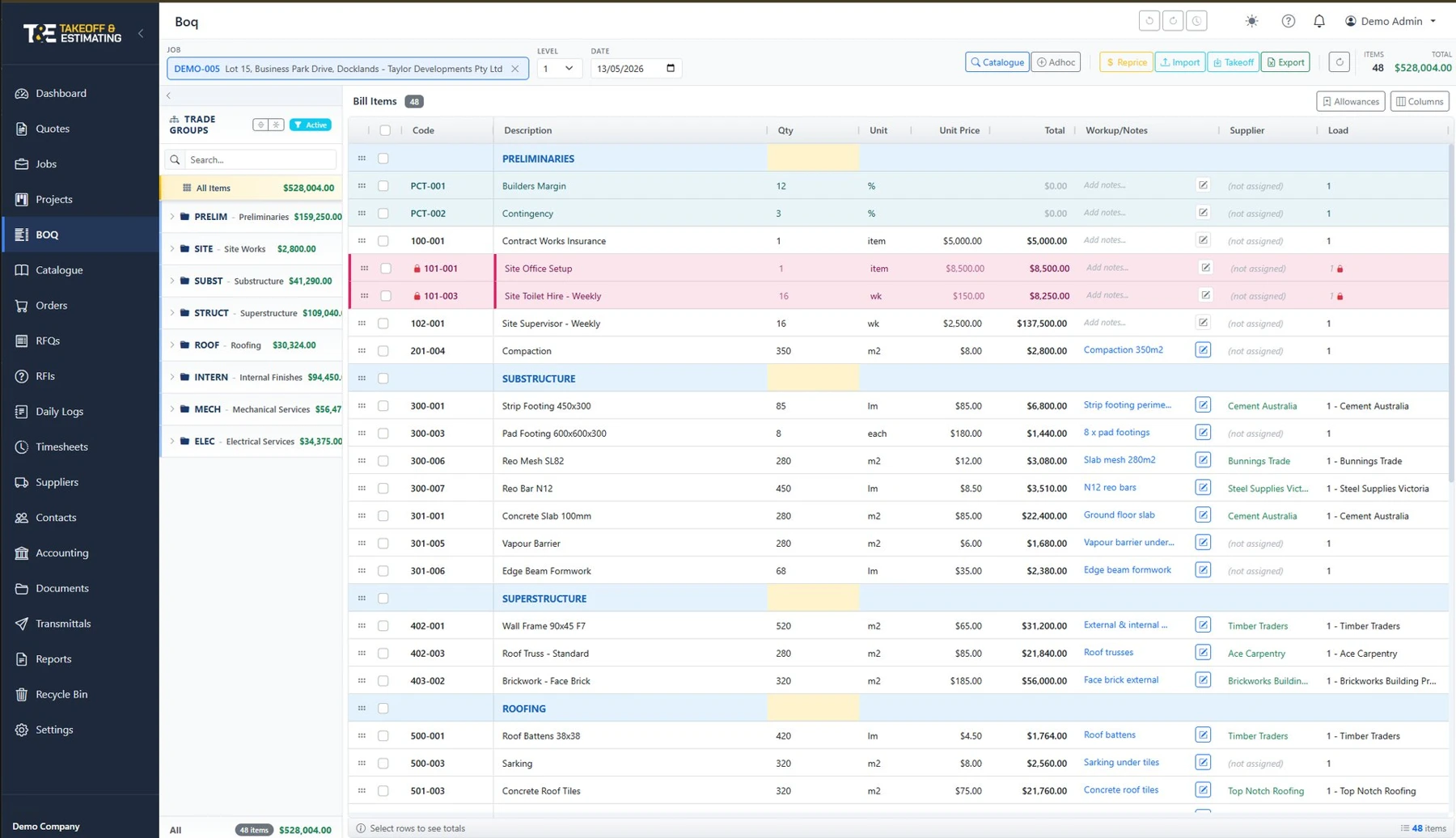Open the Level dropdown
Screen dimensions: 1456x838
click(559, 69)
